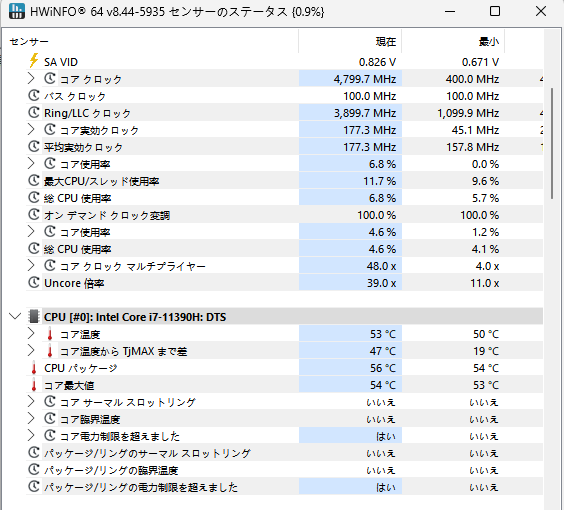Click the clock icon of コア クロック マルチプライヤー
This screenshot has height=510, width=564.
pos(50,265)
